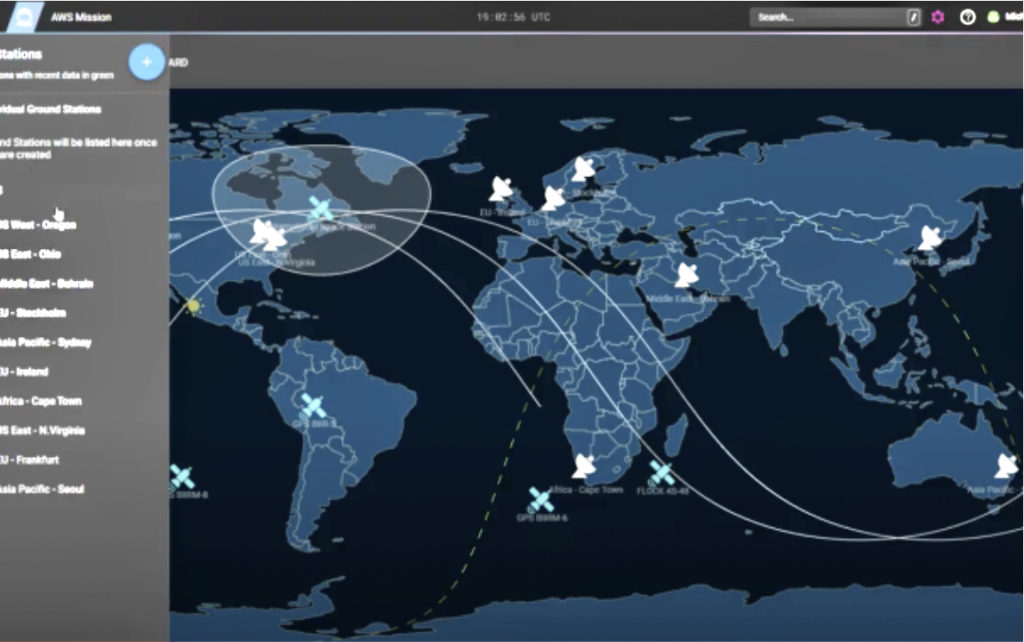
Task: Open the help question mark icon
Action: 968,17
